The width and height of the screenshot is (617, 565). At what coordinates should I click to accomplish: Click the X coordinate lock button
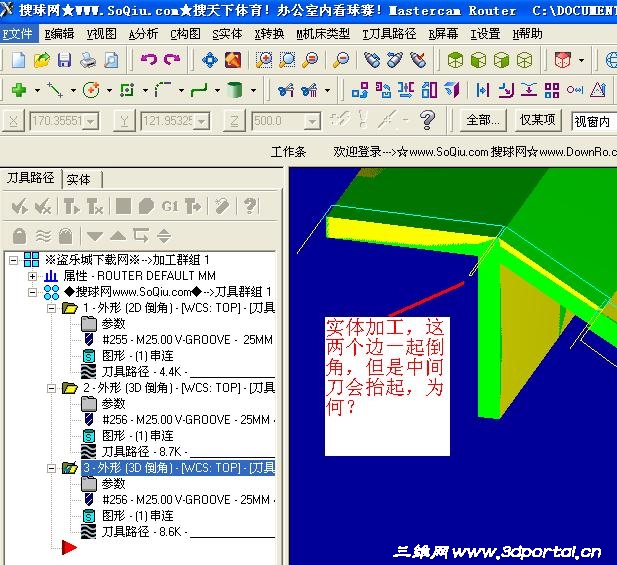13,121
